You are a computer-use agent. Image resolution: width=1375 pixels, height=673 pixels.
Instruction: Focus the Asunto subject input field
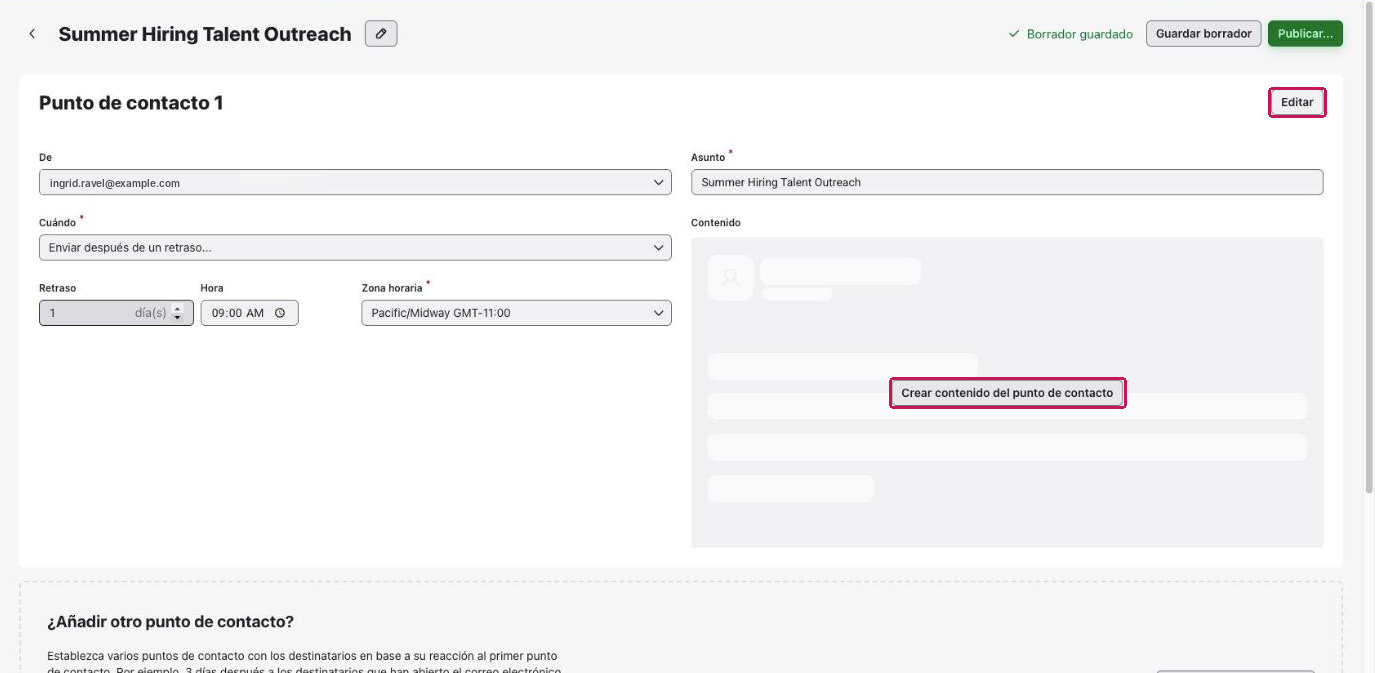pyautogui.click(x=1007, y=182)
